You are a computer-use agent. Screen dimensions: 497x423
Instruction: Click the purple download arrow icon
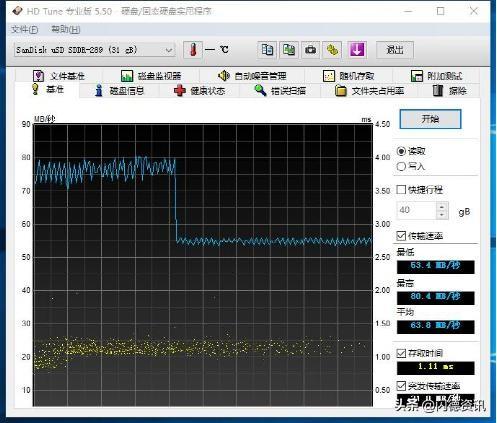[x=357, y=50]
